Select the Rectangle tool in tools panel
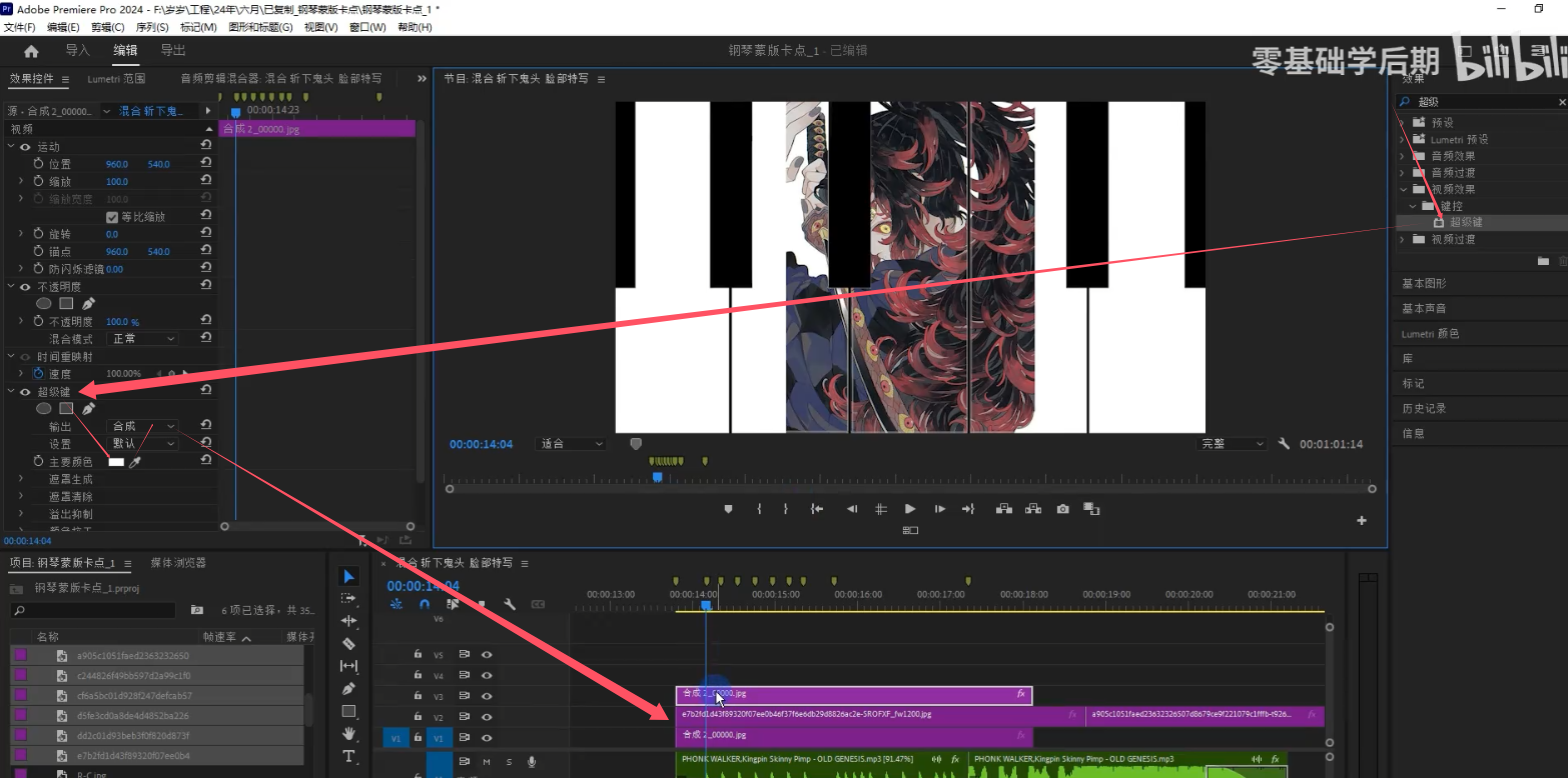Image resolution: width=1568 pixels, height=778 pixels. coord(348,711)
